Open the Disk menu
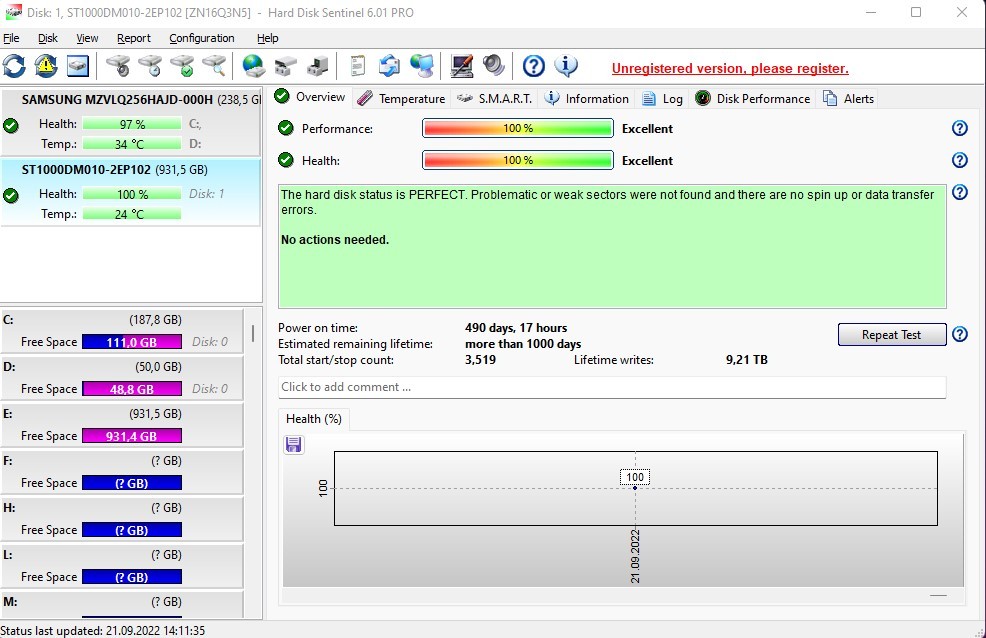Screen dimensions: 986x638 [x=48, y=38]
